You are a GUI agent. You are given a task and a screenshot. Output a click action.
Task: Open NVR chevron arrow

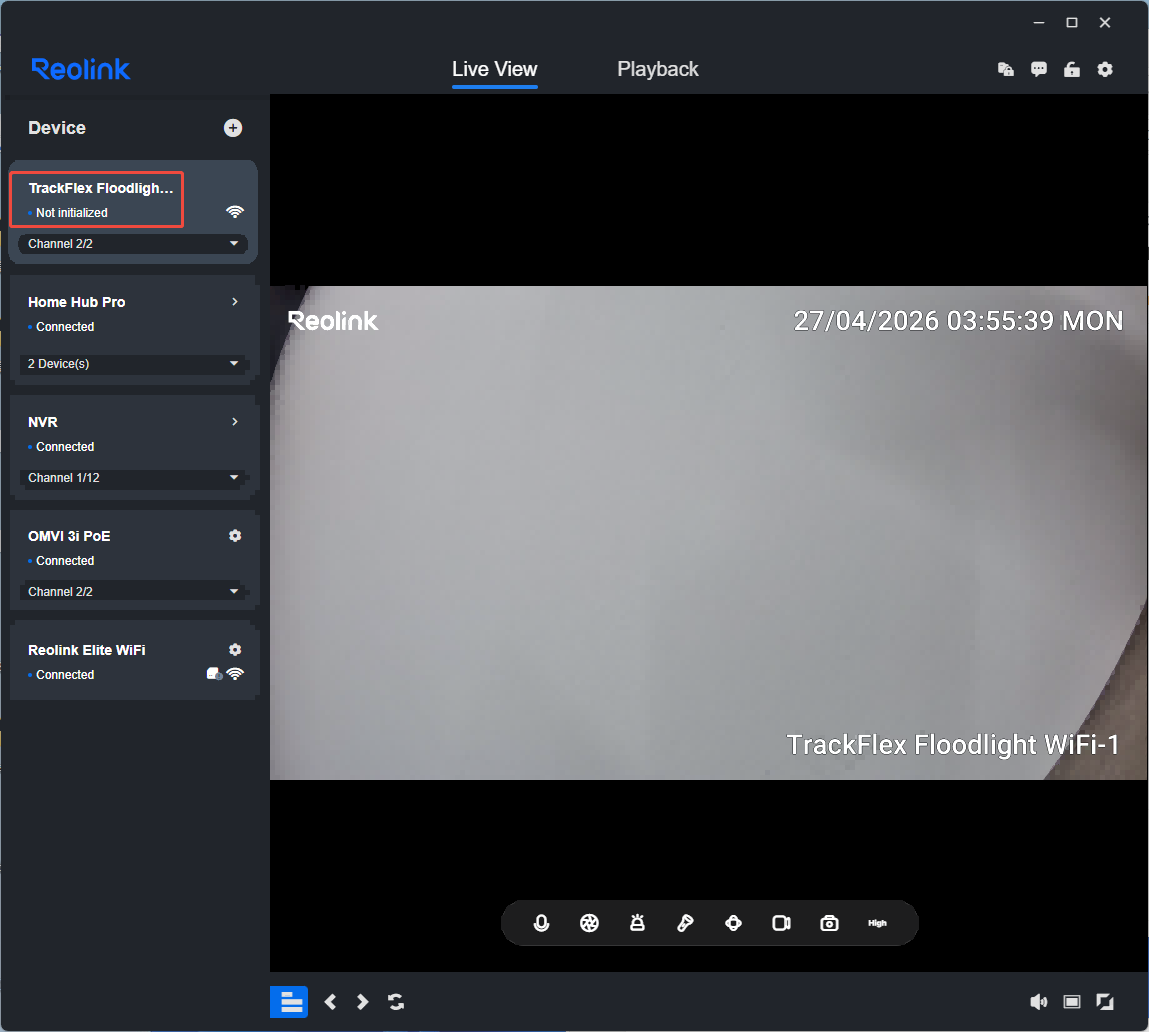(234, 422)
